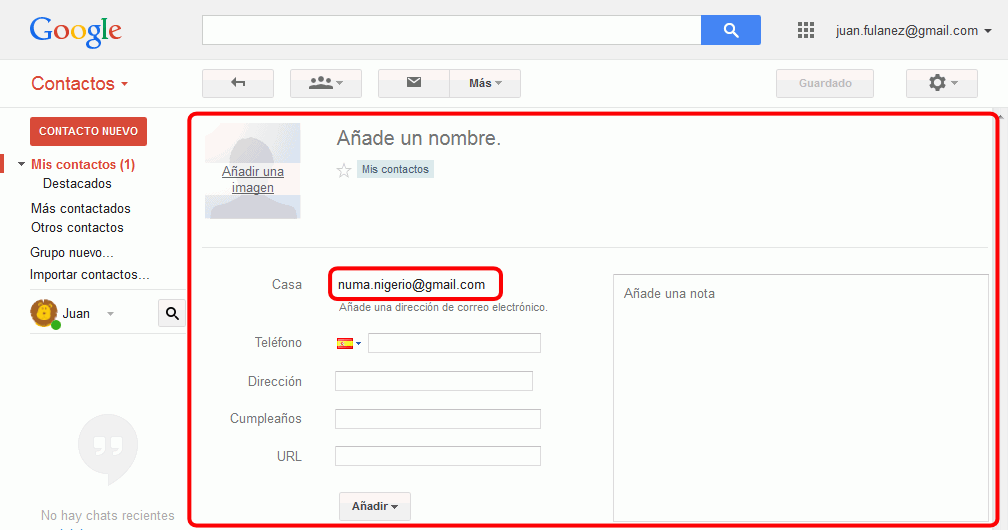1008x530 pixels.
Task: Click the Teléfono input field
Action: click(x=454, y=343)
